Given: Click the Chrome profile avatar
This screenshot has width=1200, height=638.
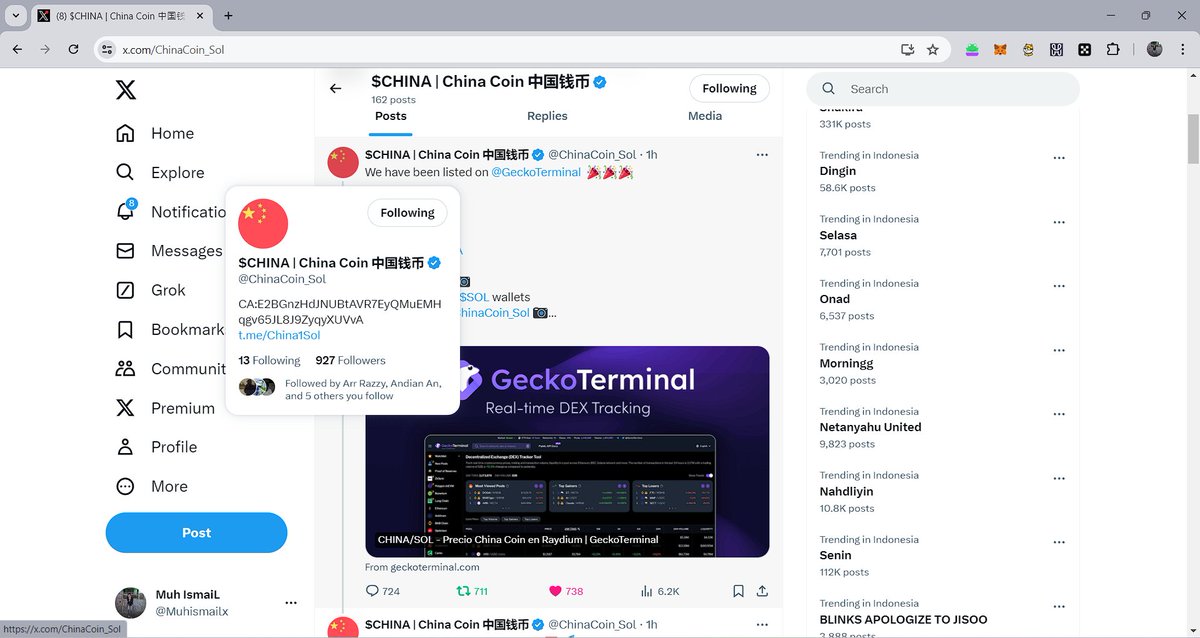Looking at the screenshot, I should (x=1154, y=49).
